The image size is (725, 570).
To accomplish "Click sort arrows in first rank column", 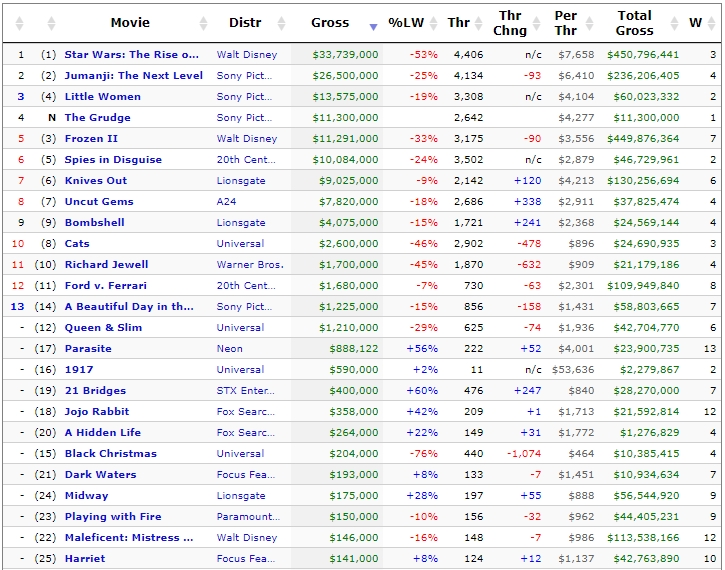I will (19, 23).
